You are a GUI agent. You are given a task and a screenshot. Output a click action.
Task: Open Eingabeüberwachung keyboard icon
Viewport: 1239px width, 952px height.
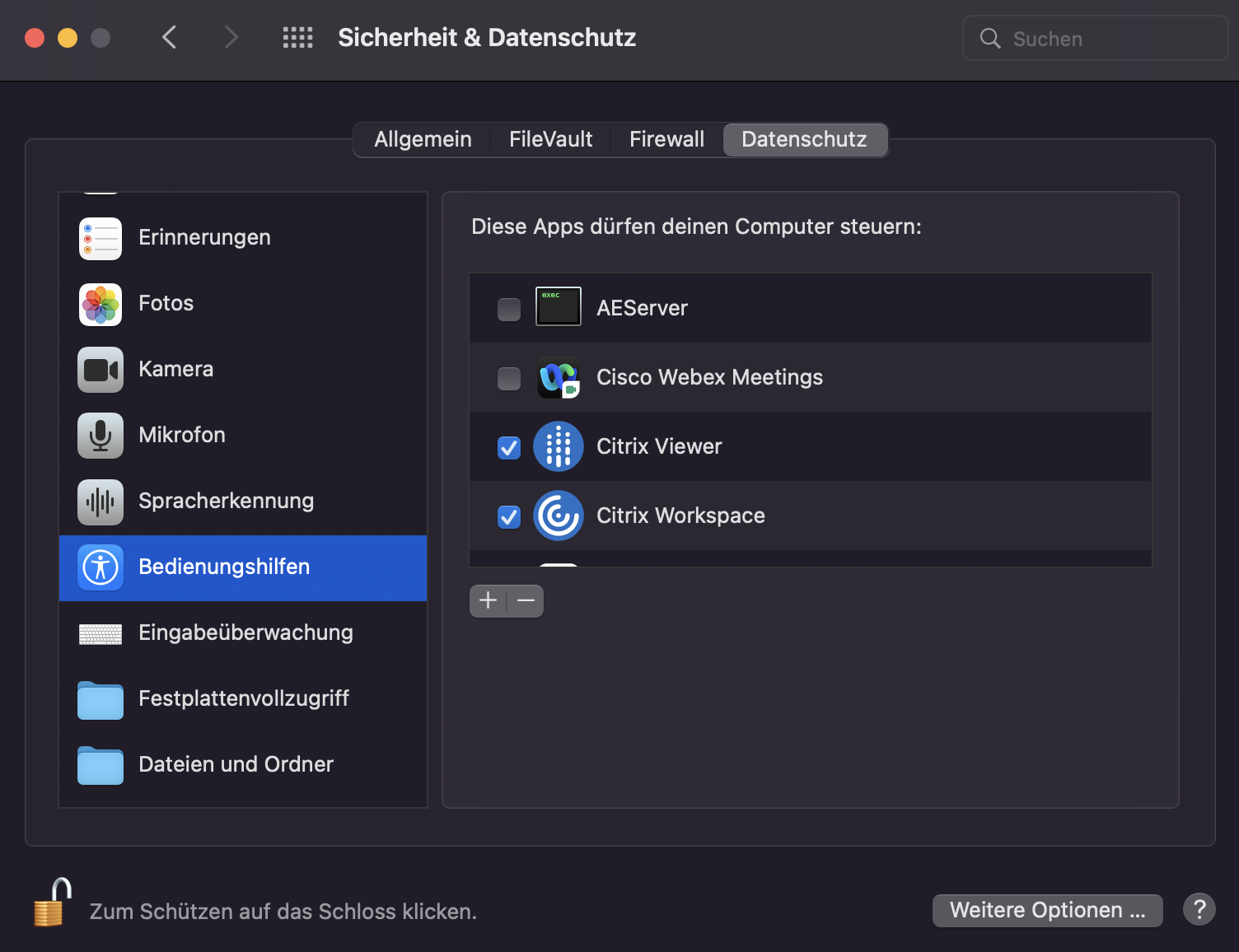pyautogui.click(x=100, y=632)
